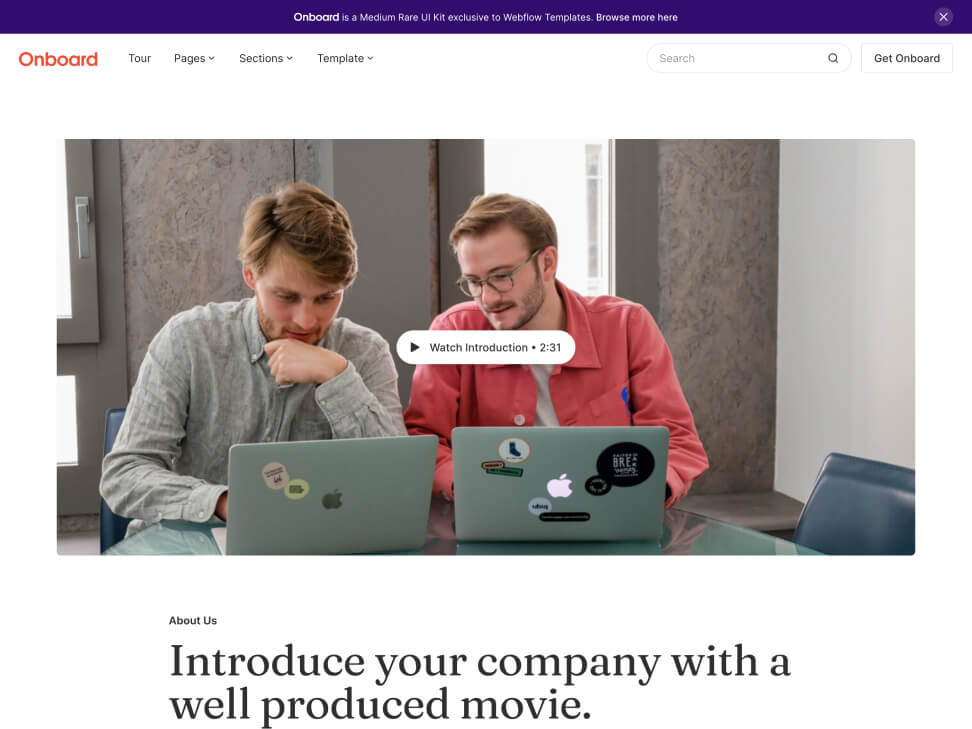
Task: Open the Template dropdown menu
Action: point(345,58)
